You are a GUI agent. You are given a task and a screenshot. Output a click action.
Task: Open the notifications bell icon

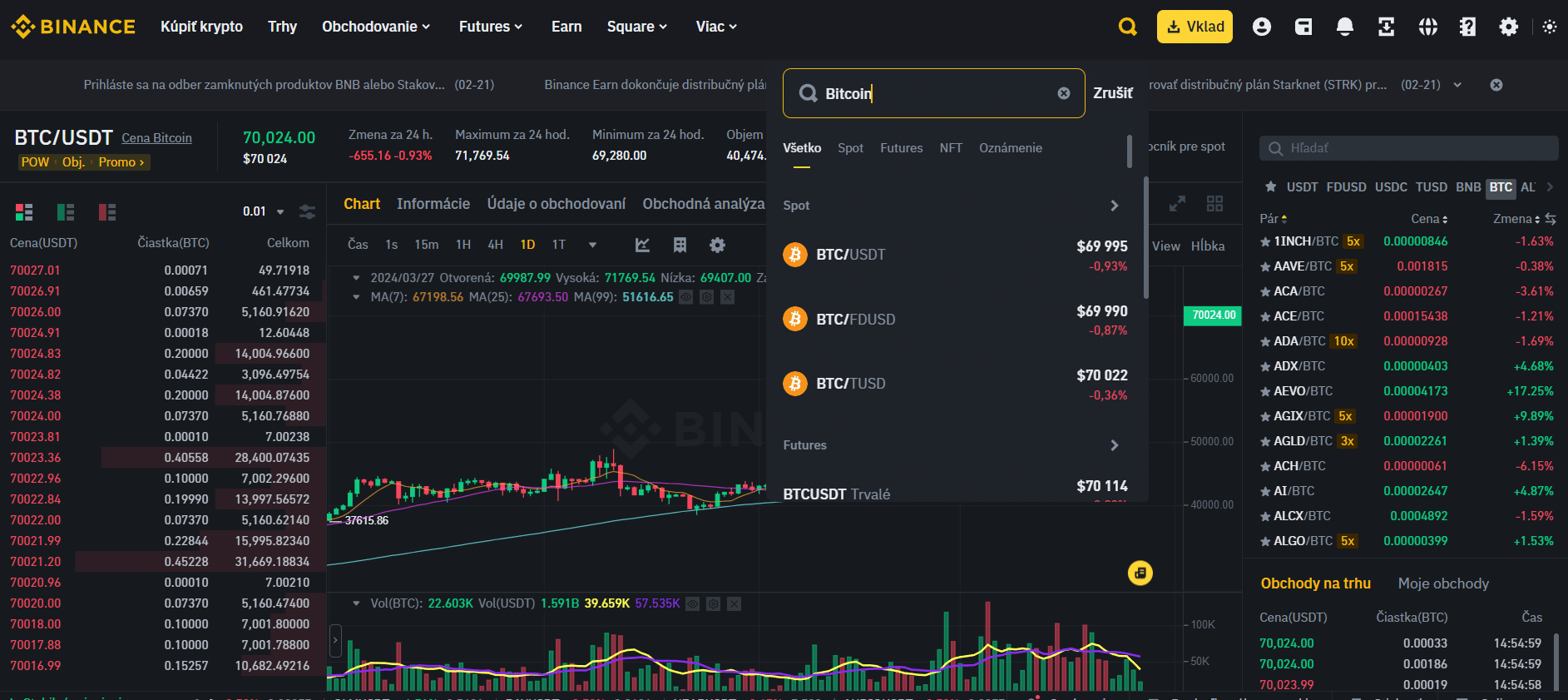point(1344,27)
